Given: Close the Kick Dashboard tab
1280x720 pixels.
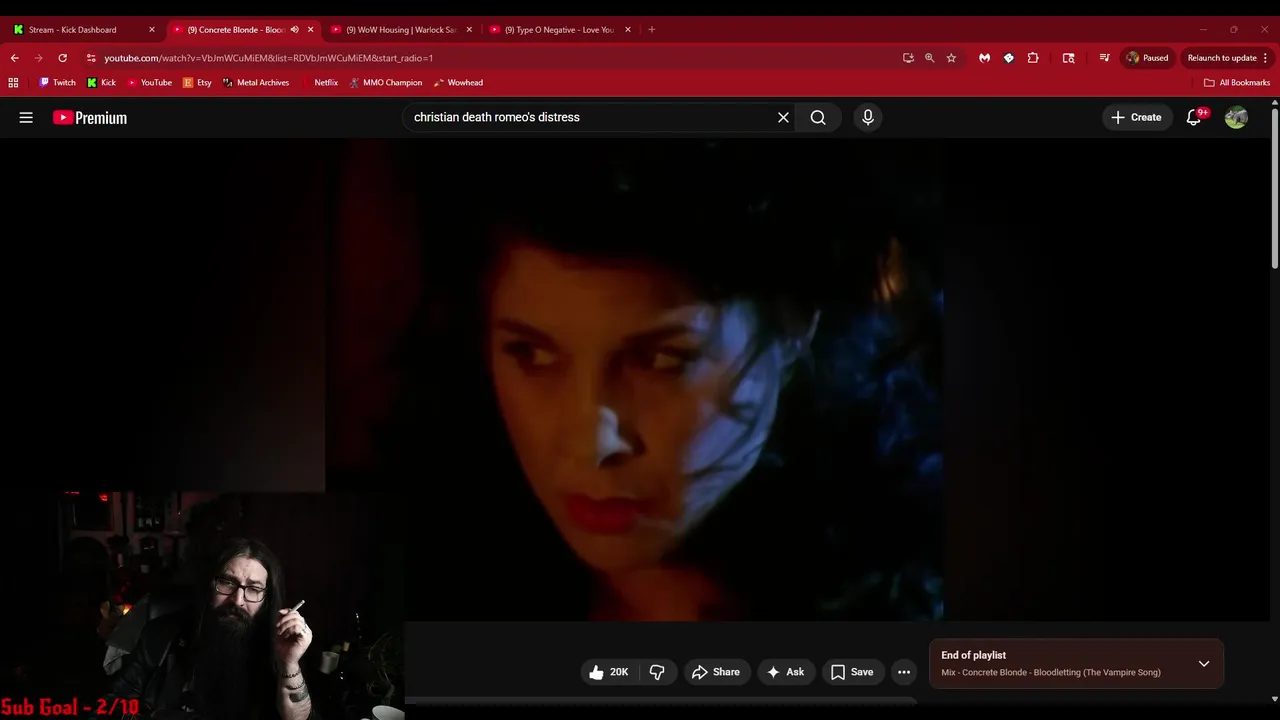Looking at the screenshot, I should [152, 30].
